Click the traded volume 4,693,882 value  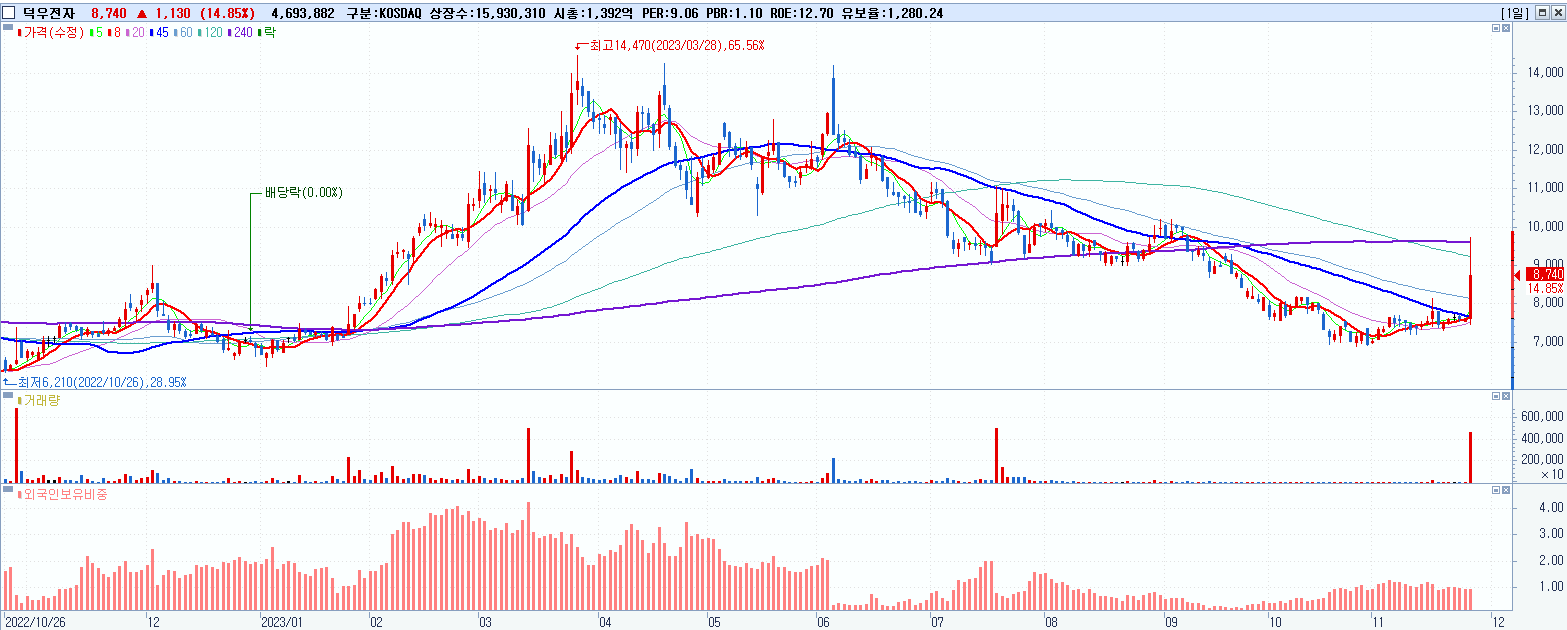click(x=303, y=13)
